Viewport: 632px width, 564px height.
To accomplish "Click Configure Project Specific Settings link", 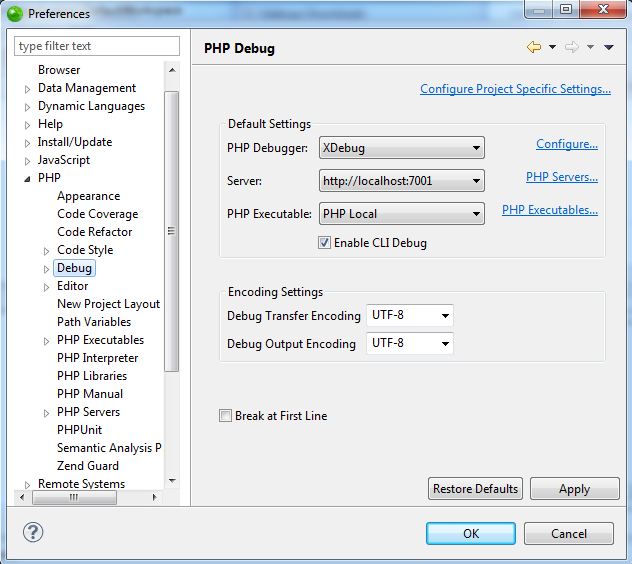I will [515, 89].
